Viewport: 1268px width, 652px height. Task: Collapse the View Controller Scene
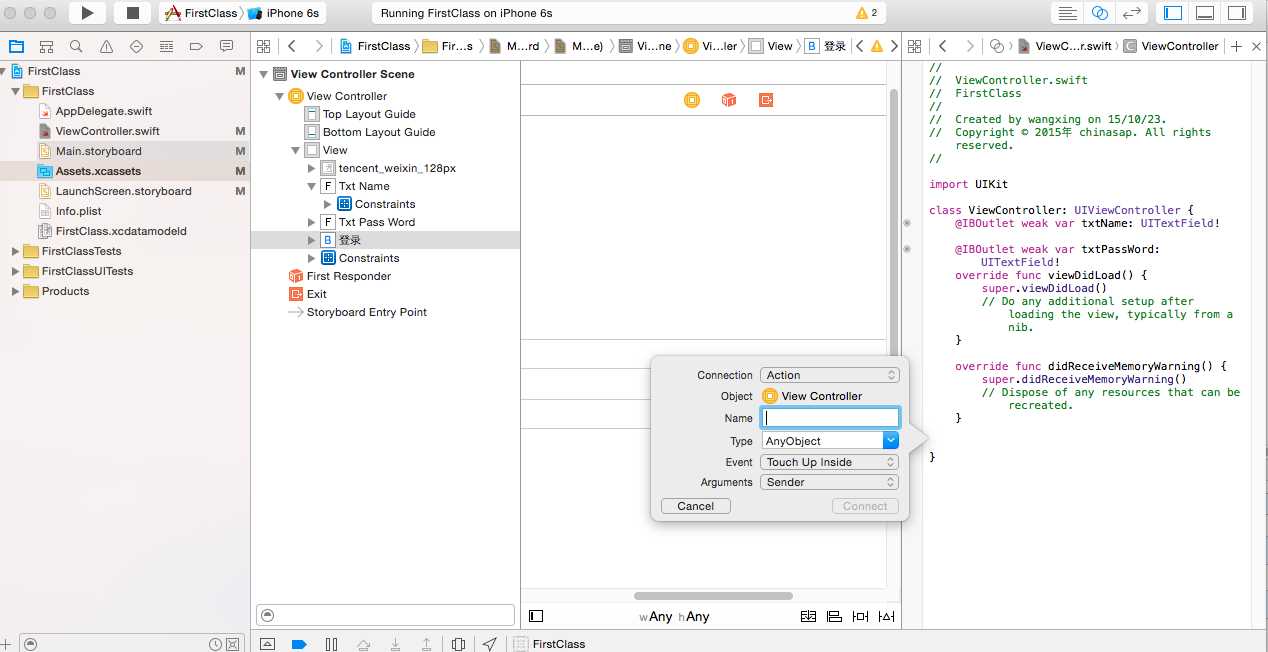click(x=264, y=74)
